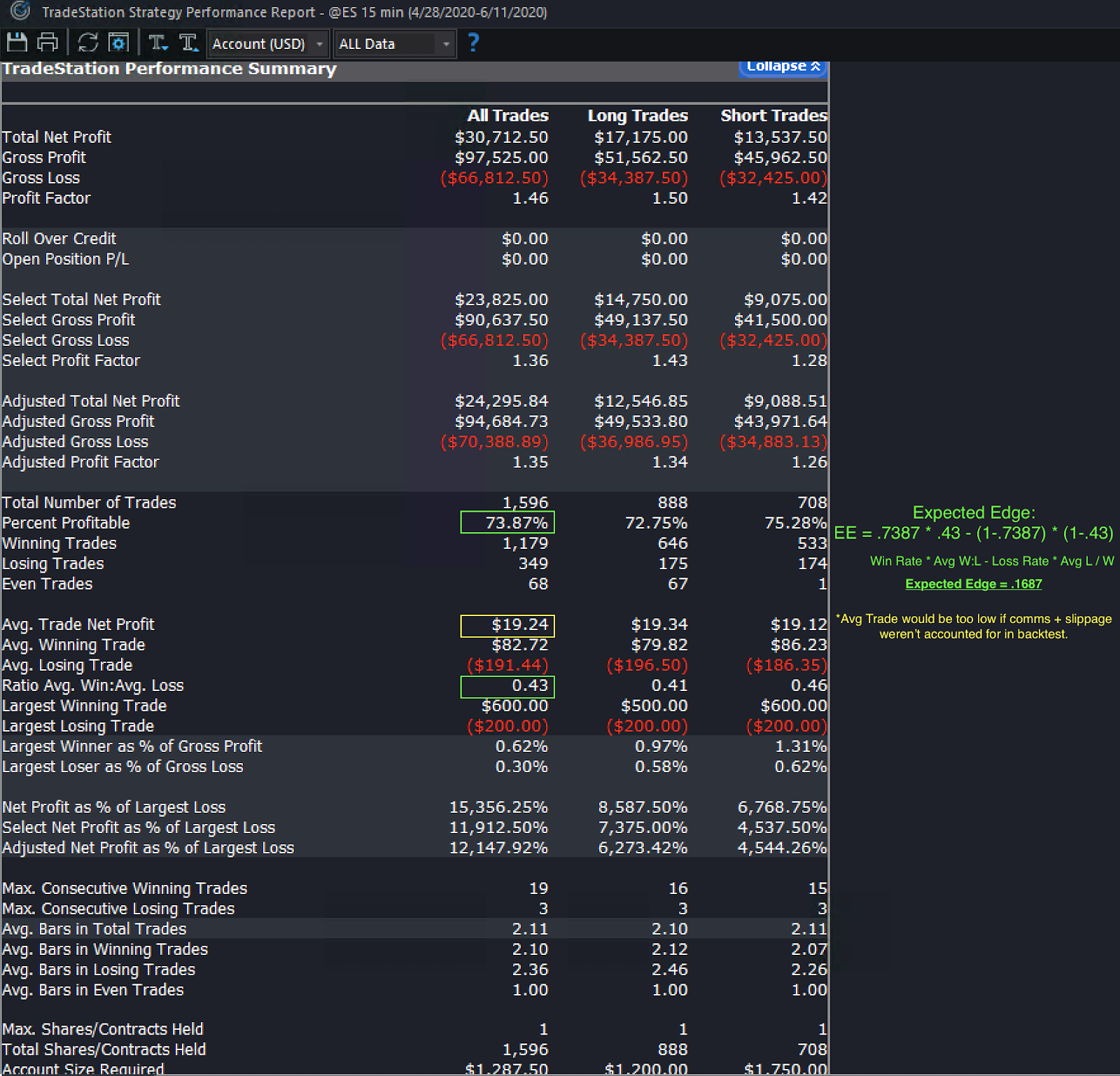Click the Long Trades column header
Viewport: 1120px width, 1076px height.
[x=638, y=116]
